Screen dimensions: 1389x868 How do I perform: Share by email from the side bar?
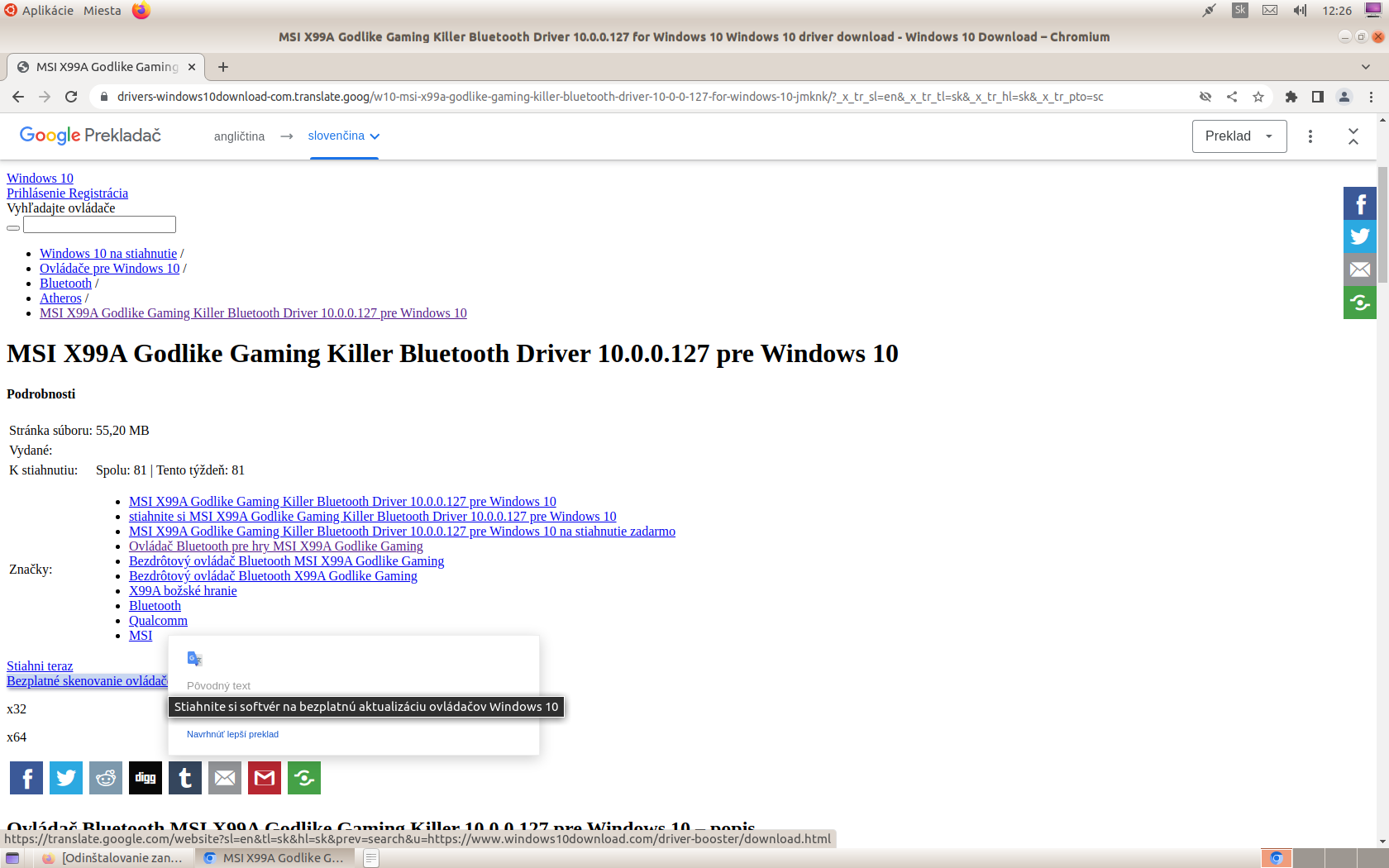coord(1360,269)
